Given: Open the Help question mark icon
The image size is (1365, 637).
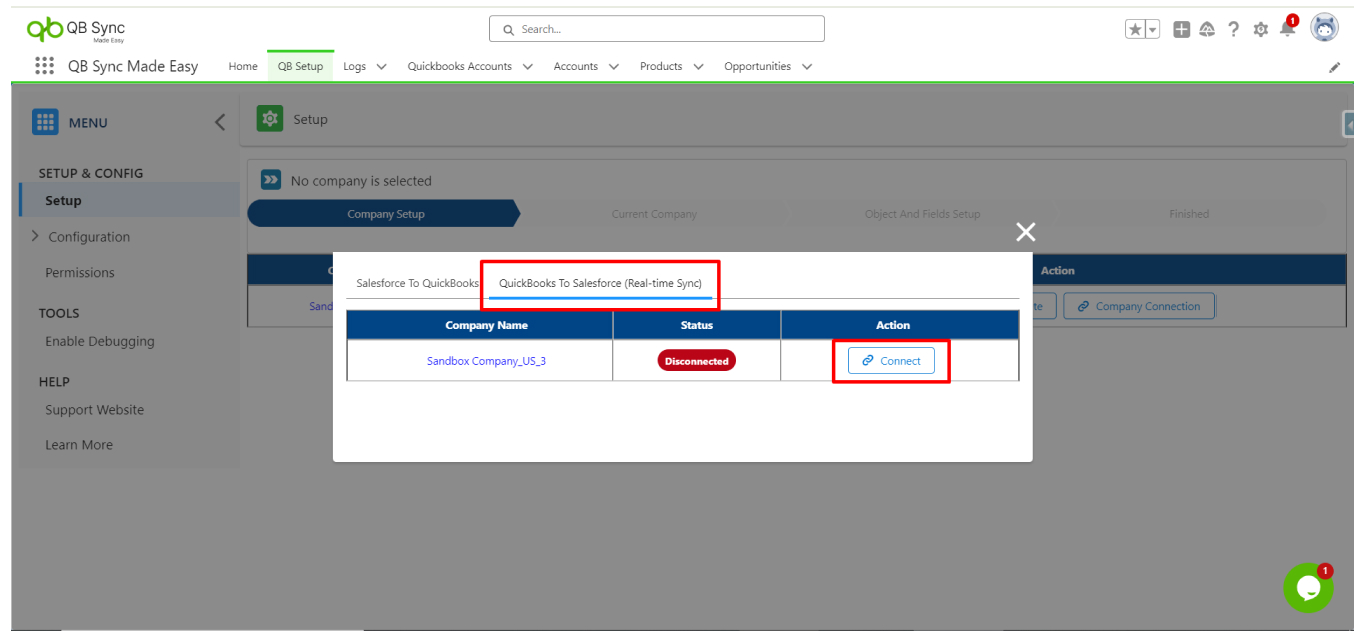Looking at the screenshot, I should coord(1234,30).
